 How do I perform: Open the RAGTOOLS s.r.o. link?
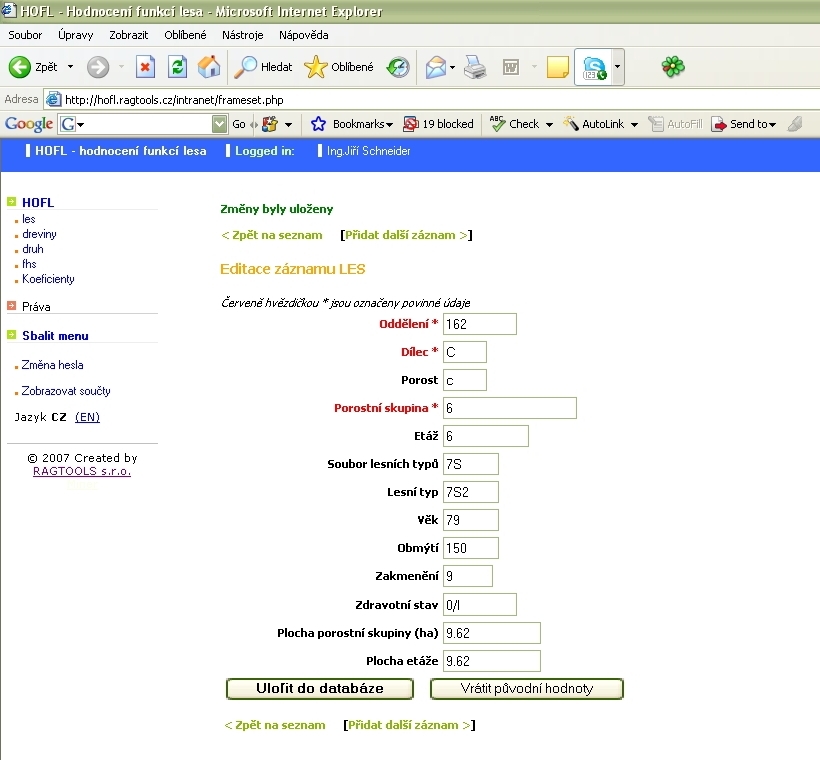(x=82, y=471)
